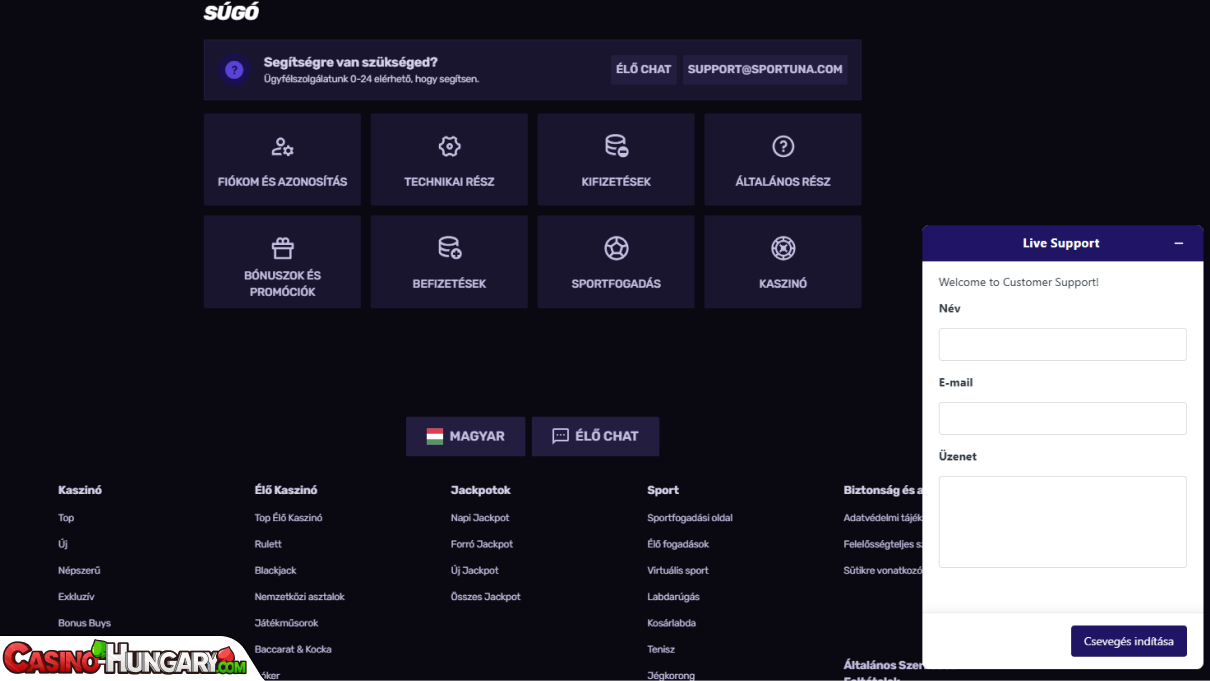Open Exkluzív footer link
The height and width of the screenshot is (681, 1210).
pyautogui.click(x=76, y=596)
